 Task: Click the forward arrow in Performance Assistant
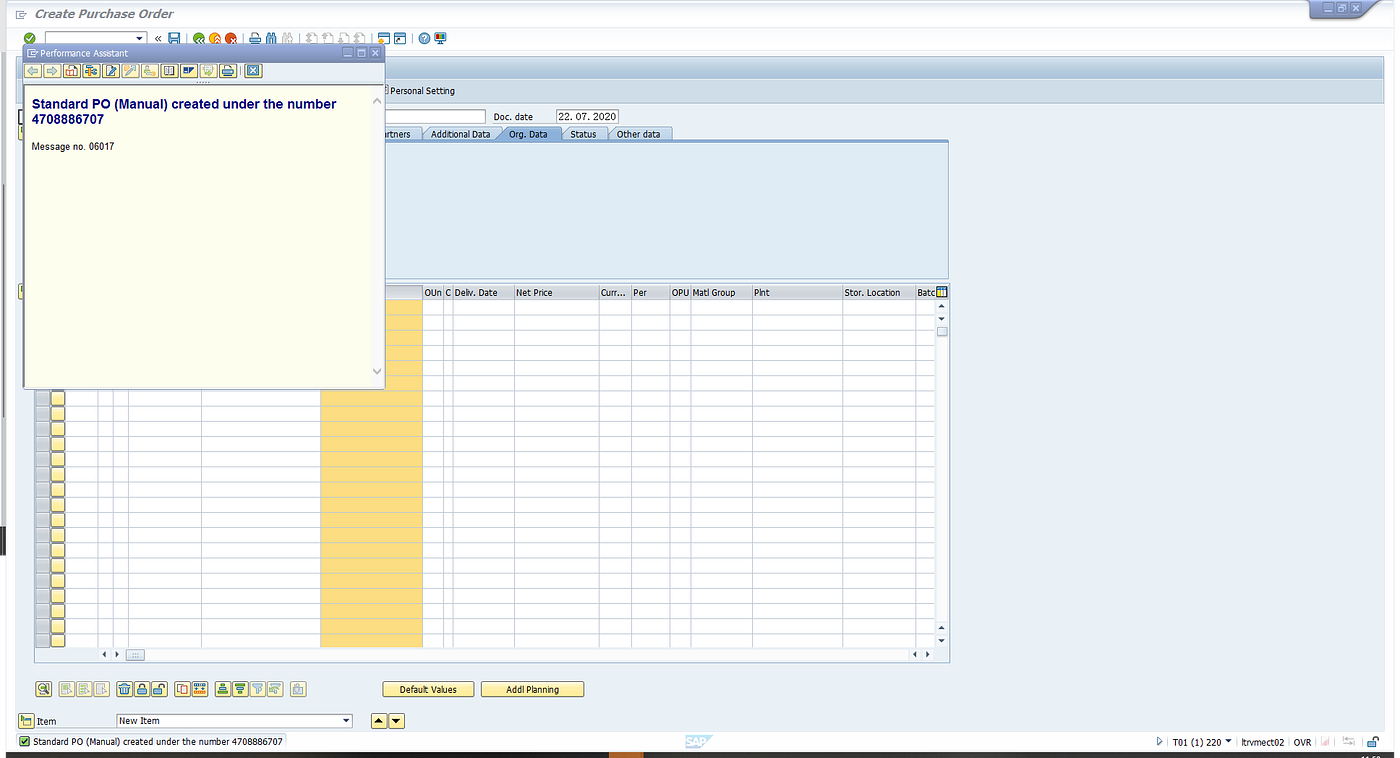(51, 70)
